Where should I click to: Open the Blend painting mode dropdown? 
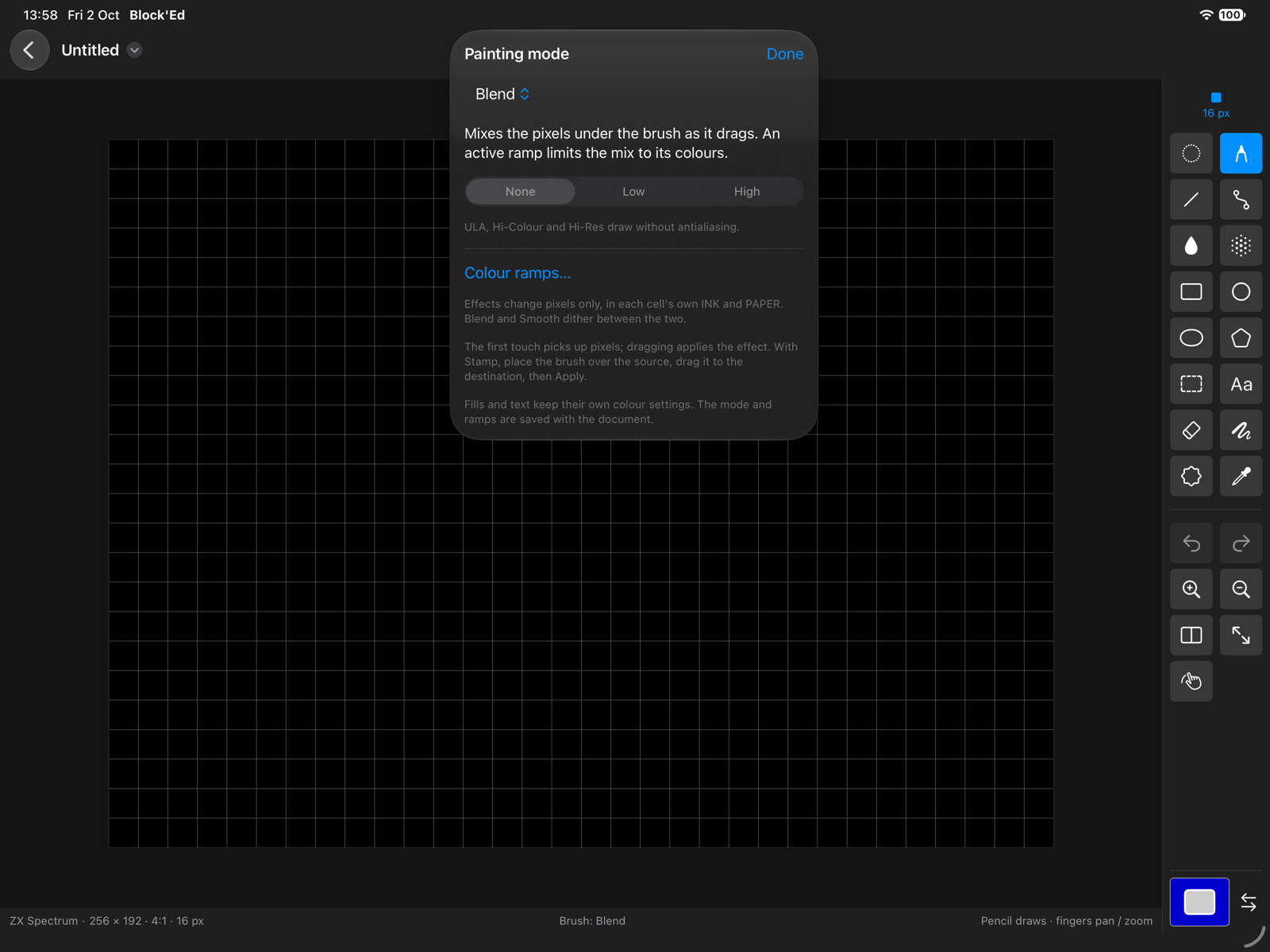(x=502, y=94)
